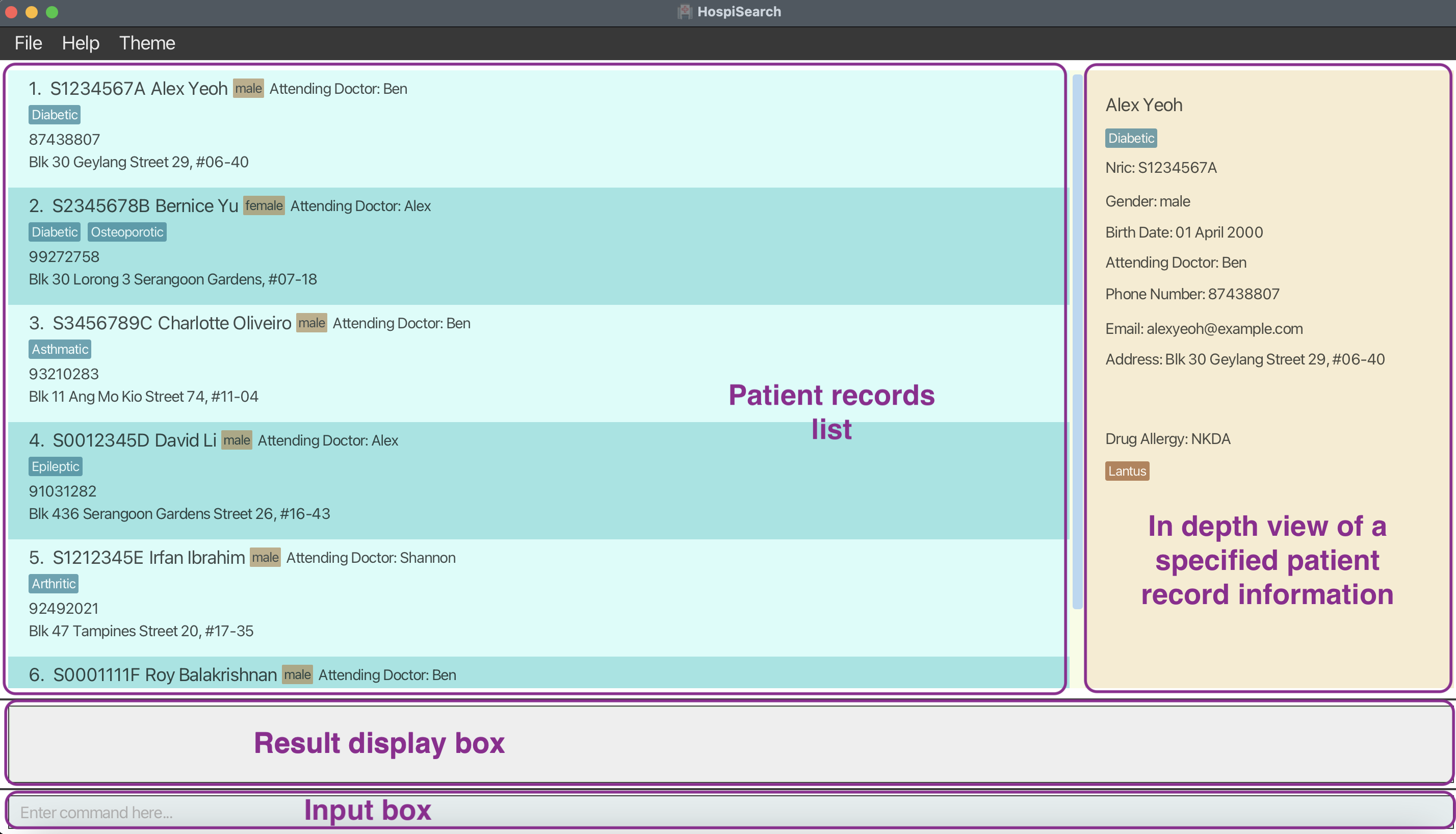
Task: Click phone number 87438807 in list
Action: [x=65, y=139]
